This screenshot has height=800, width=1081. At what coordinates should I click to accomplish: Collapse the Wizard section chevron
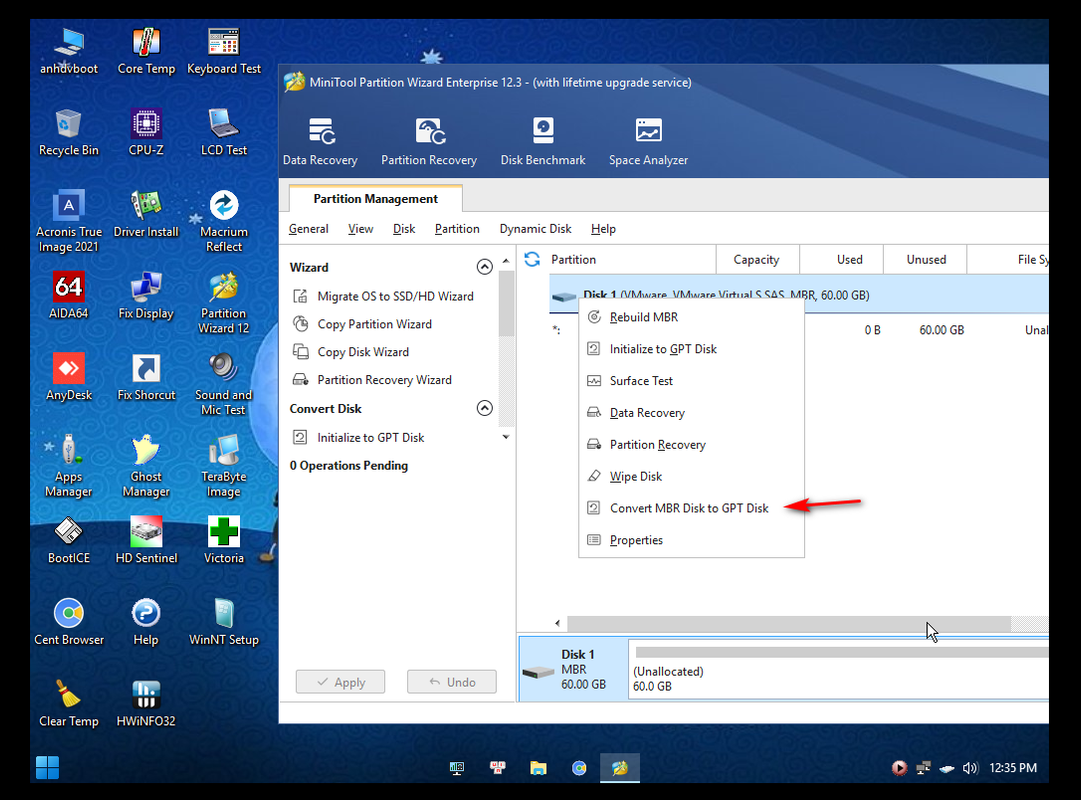coord(485,267)
